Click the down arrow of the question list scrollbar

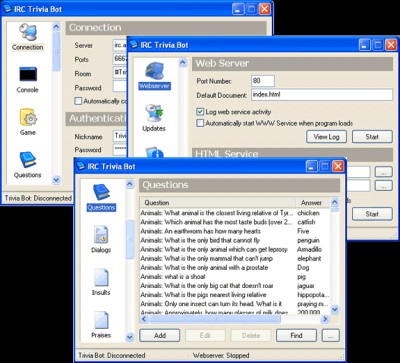point(335,310)
